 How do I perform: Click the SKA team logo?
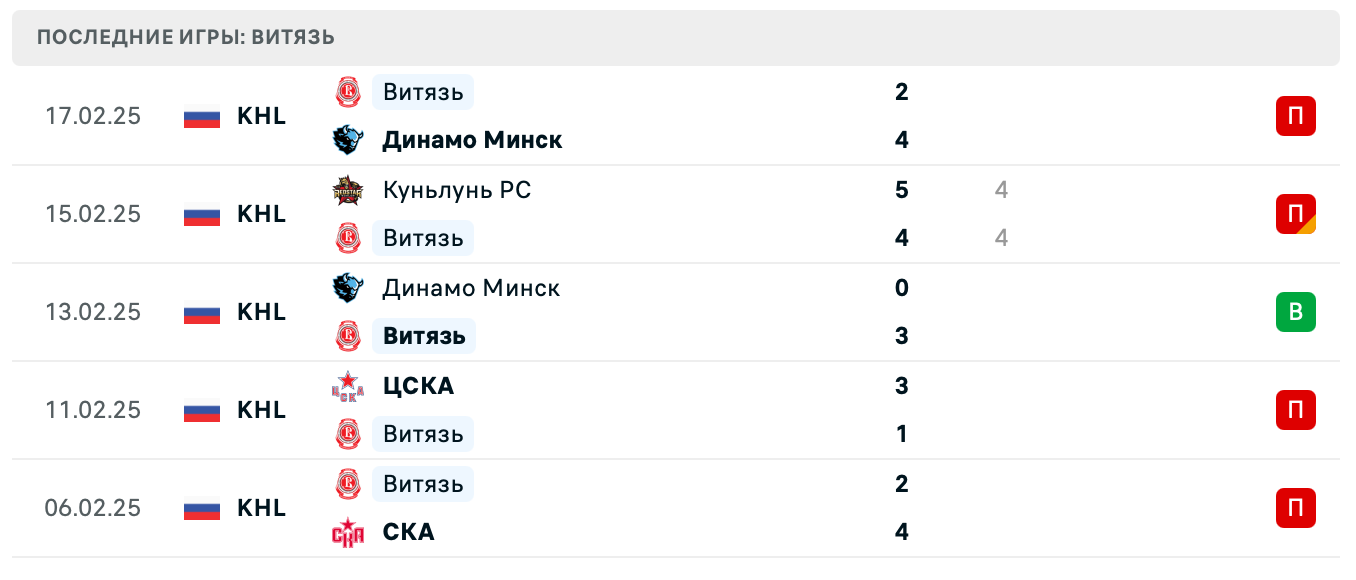[x=348, y=532]
